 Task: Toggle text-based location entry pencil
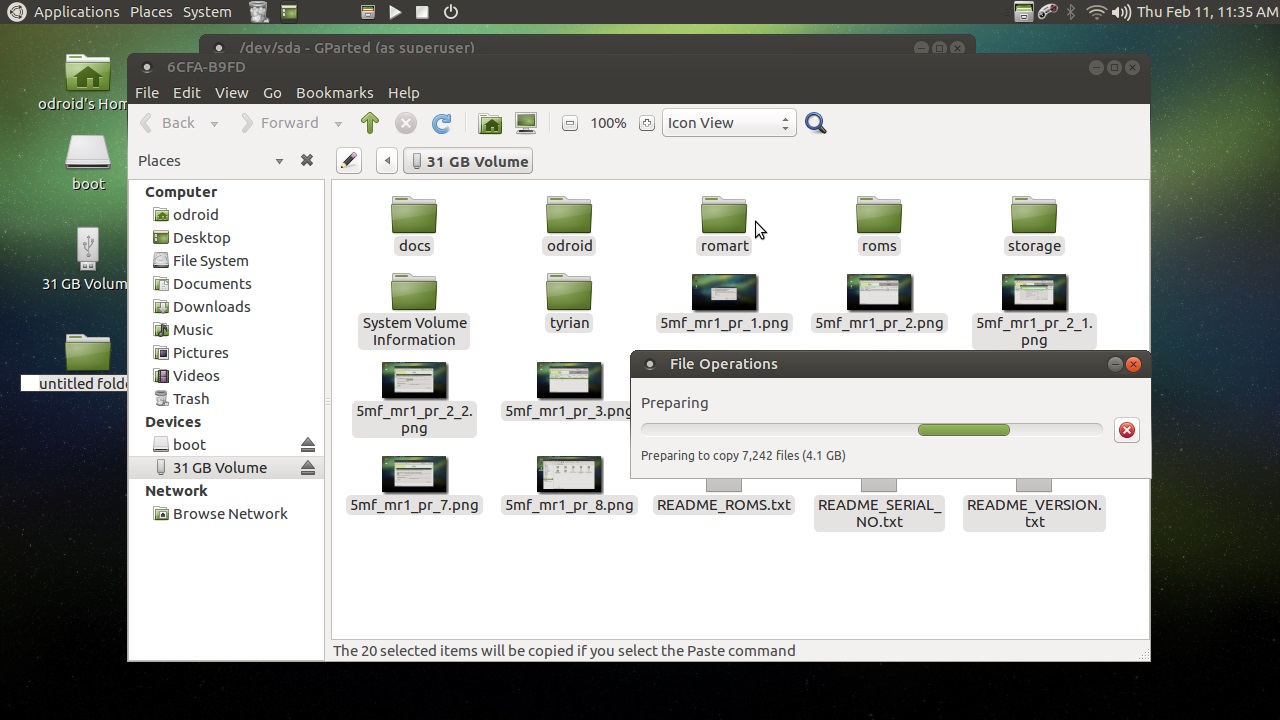click(348, 161)
